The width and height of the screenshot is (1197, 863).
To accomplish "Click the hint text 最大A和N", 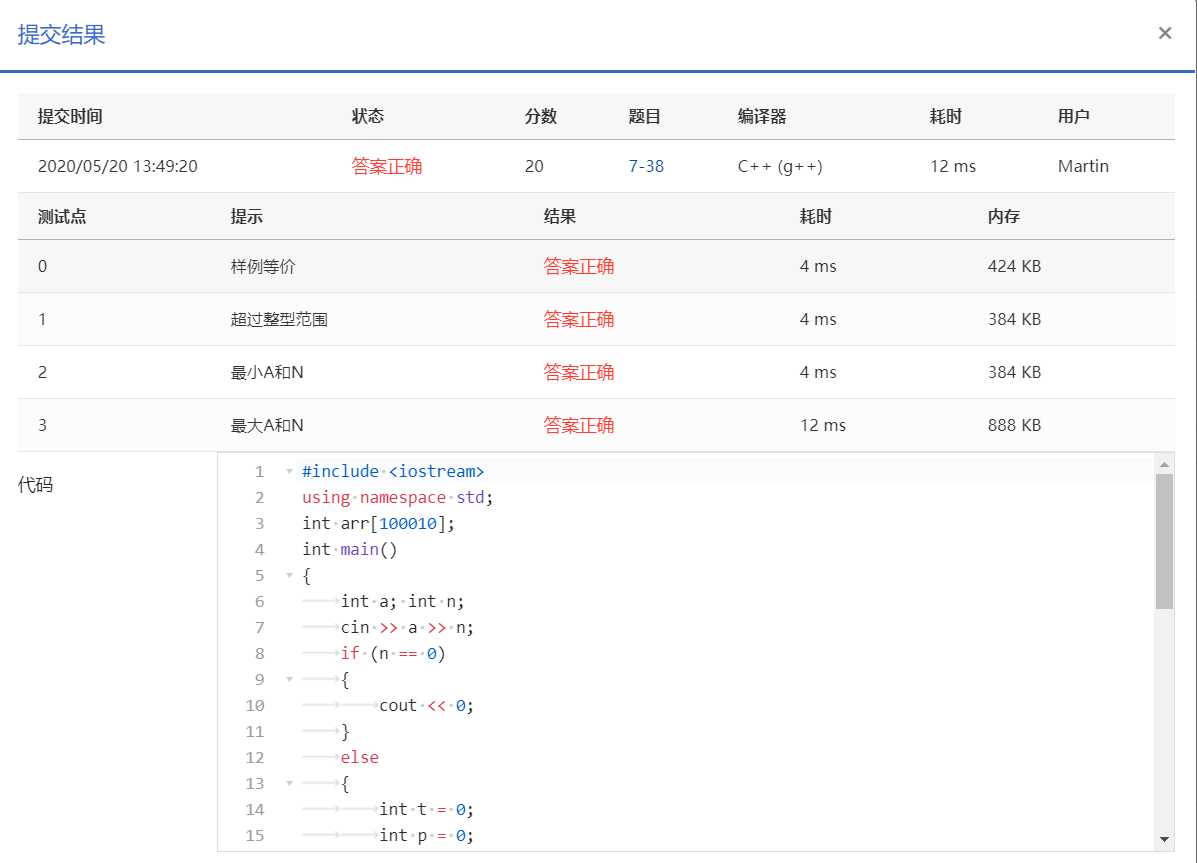I will [266, 425].
